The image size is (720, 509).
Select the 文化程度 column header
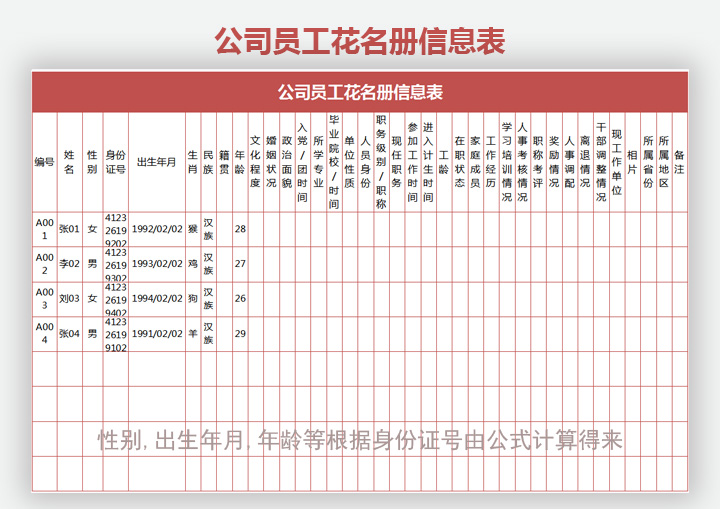point(255,162)
